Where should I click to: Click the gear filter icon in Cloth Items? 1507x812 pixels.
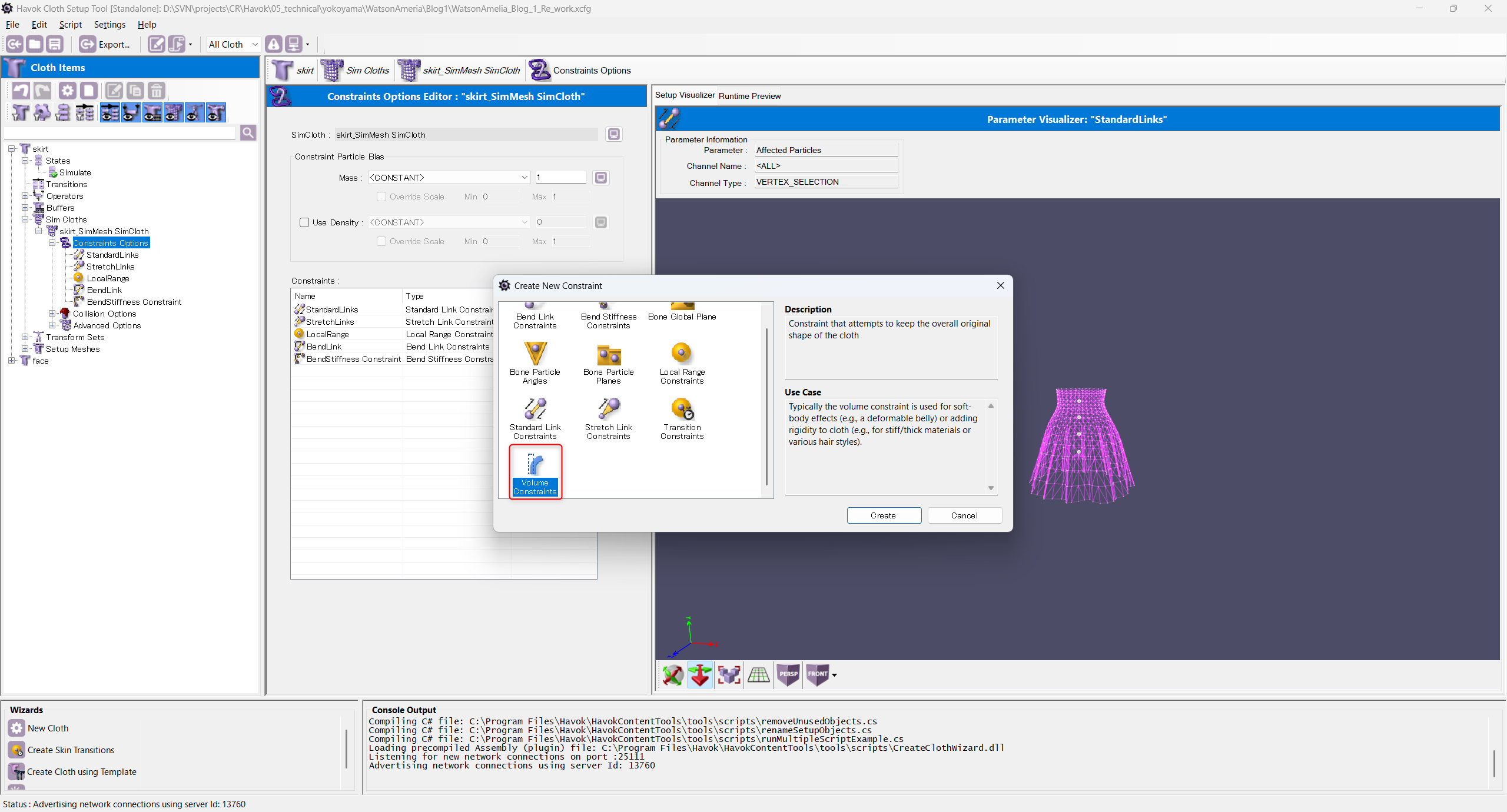pyautogui.click(x=42, y=112)
